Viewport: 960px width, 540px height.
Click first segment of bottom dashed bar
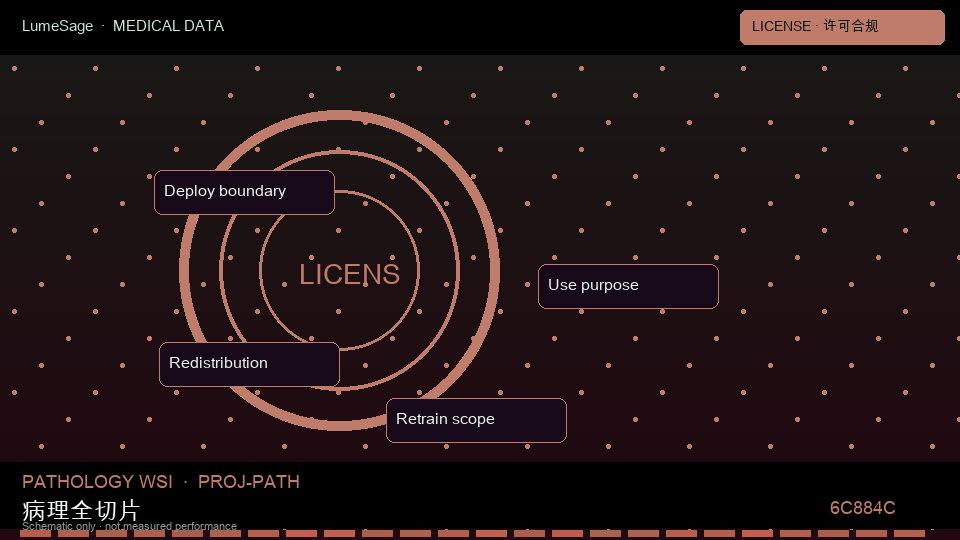tap(36, 534)
